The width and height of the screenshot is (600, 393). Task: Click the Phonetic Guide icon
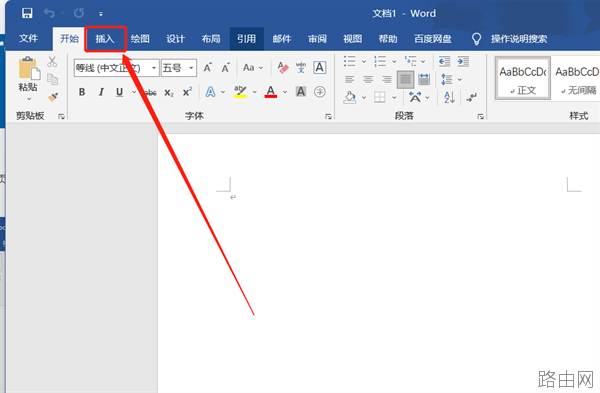(301, 68)
